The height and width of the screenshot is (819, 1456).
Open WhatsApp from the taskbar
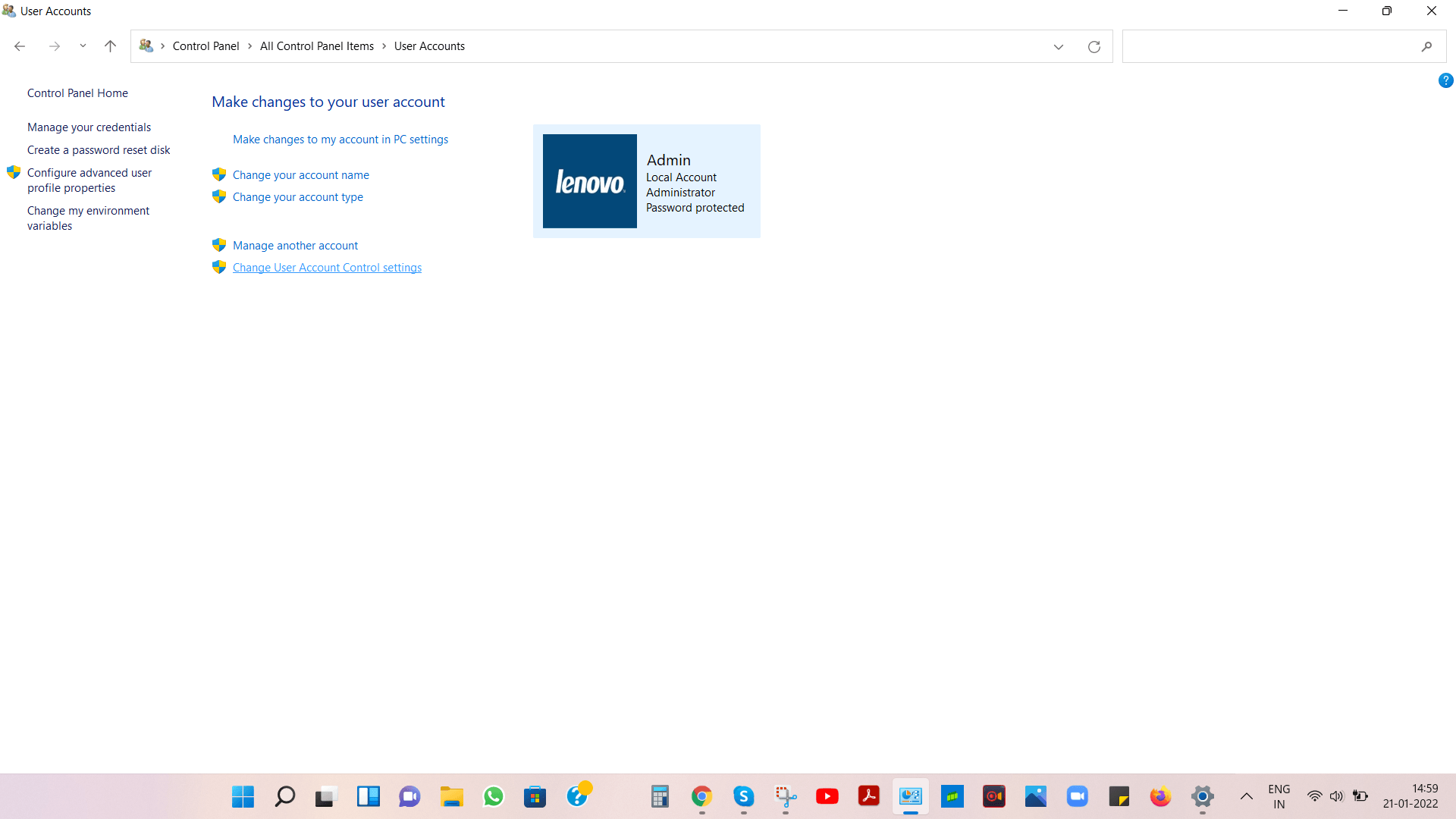[493, 796]
